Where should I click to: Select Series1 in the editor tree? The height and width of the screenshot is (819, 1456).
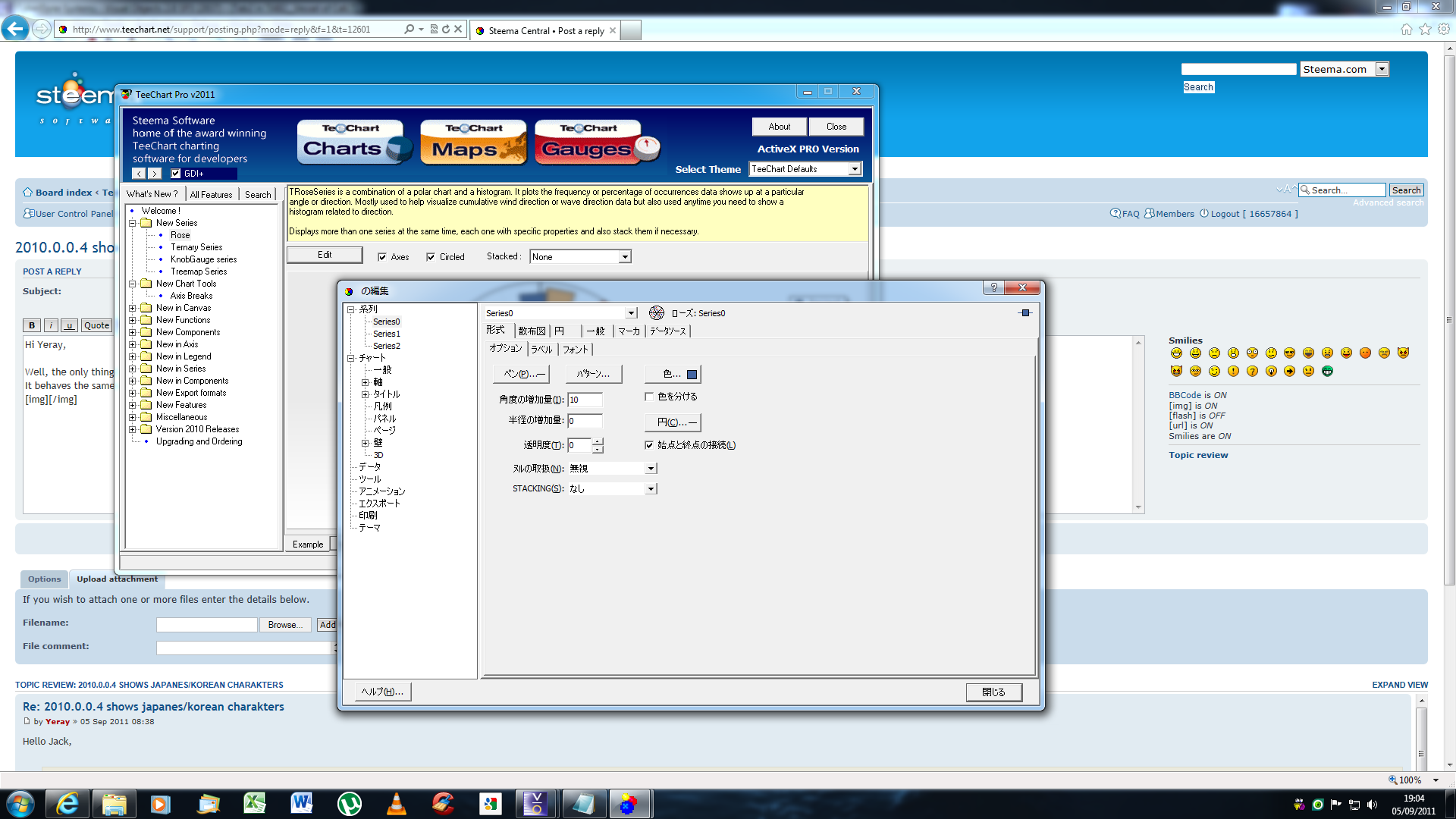[x=386, y=334]
